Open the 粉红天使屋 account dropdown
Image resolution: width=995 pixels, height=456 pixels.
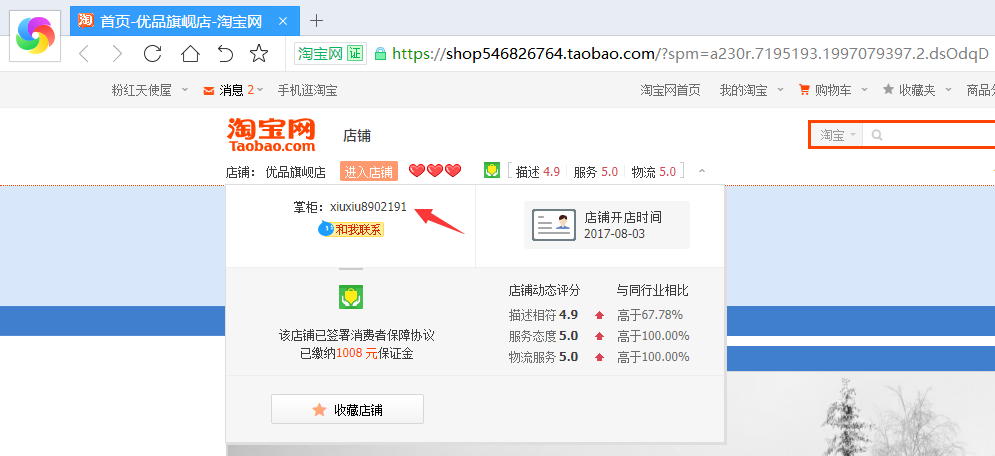[150, 90]
